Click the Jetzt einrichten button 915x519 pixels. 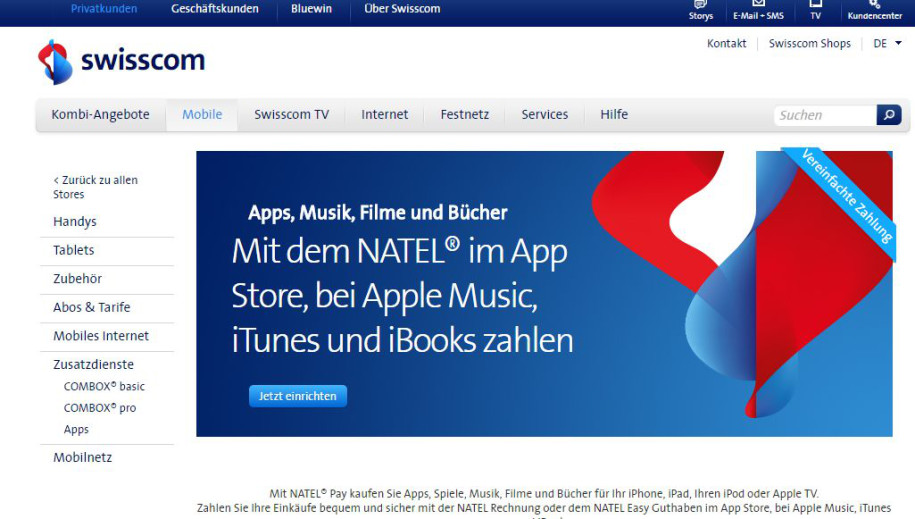(x=298, y=396)
